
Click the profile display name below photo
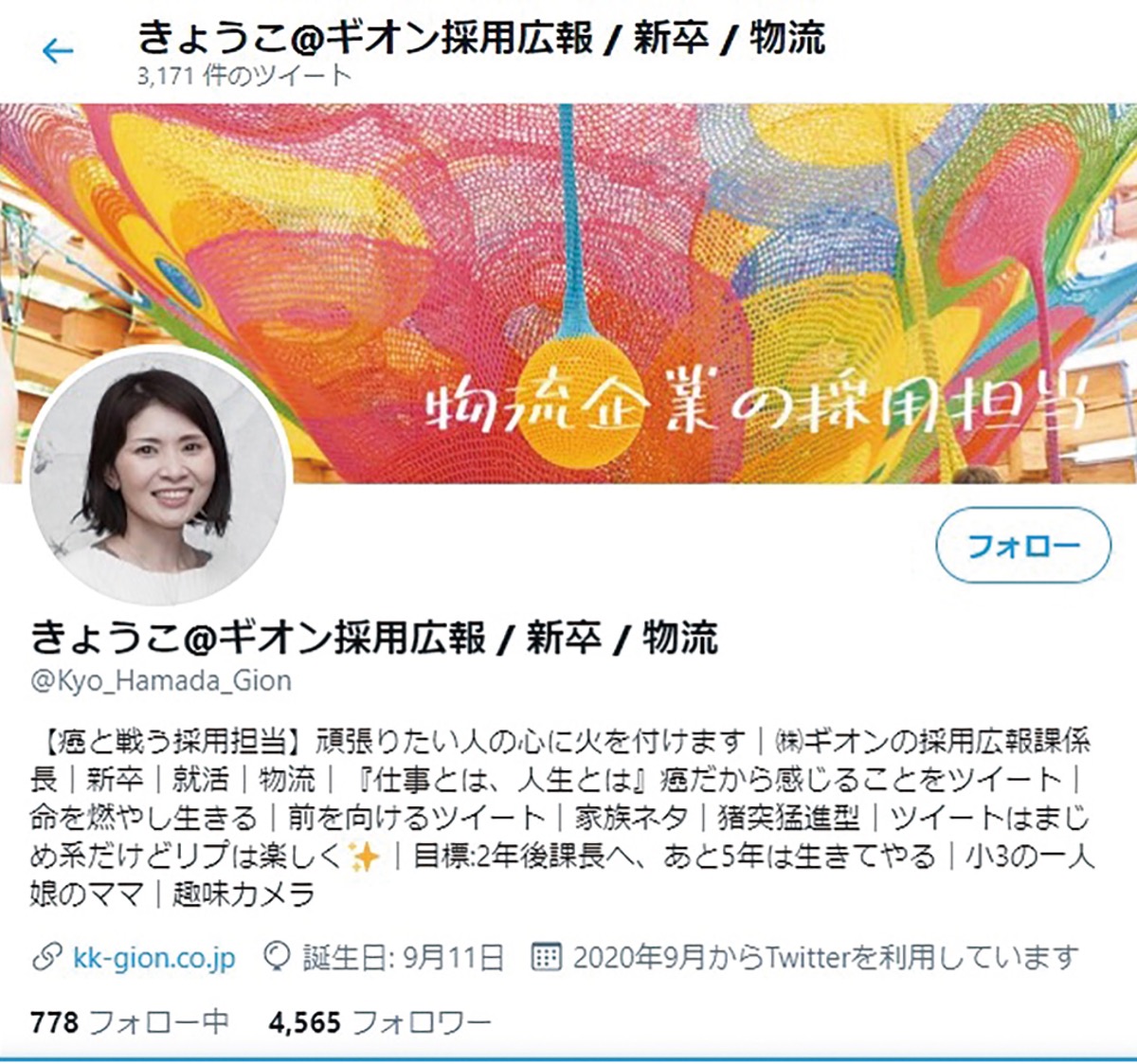374,638
